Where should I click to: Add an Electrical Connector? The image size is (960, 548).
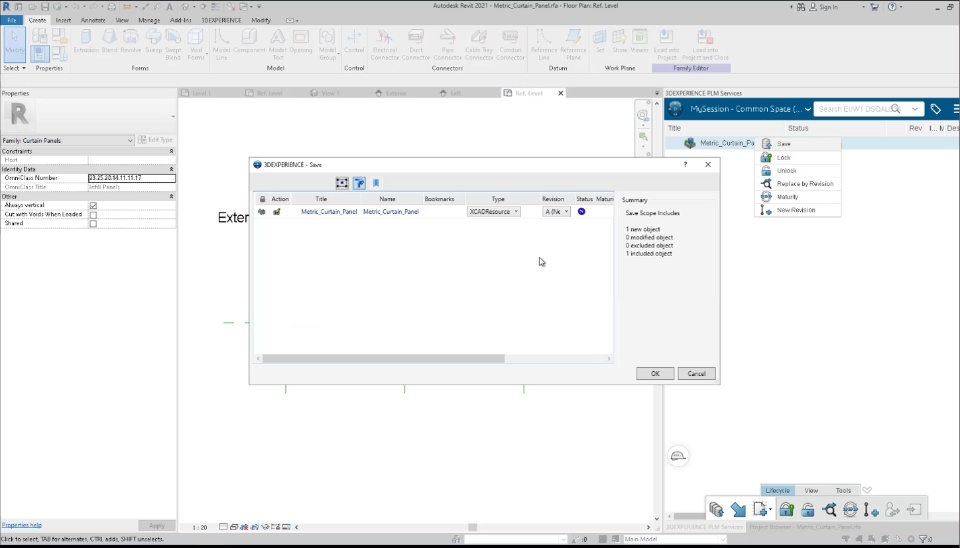click(384, 44)
